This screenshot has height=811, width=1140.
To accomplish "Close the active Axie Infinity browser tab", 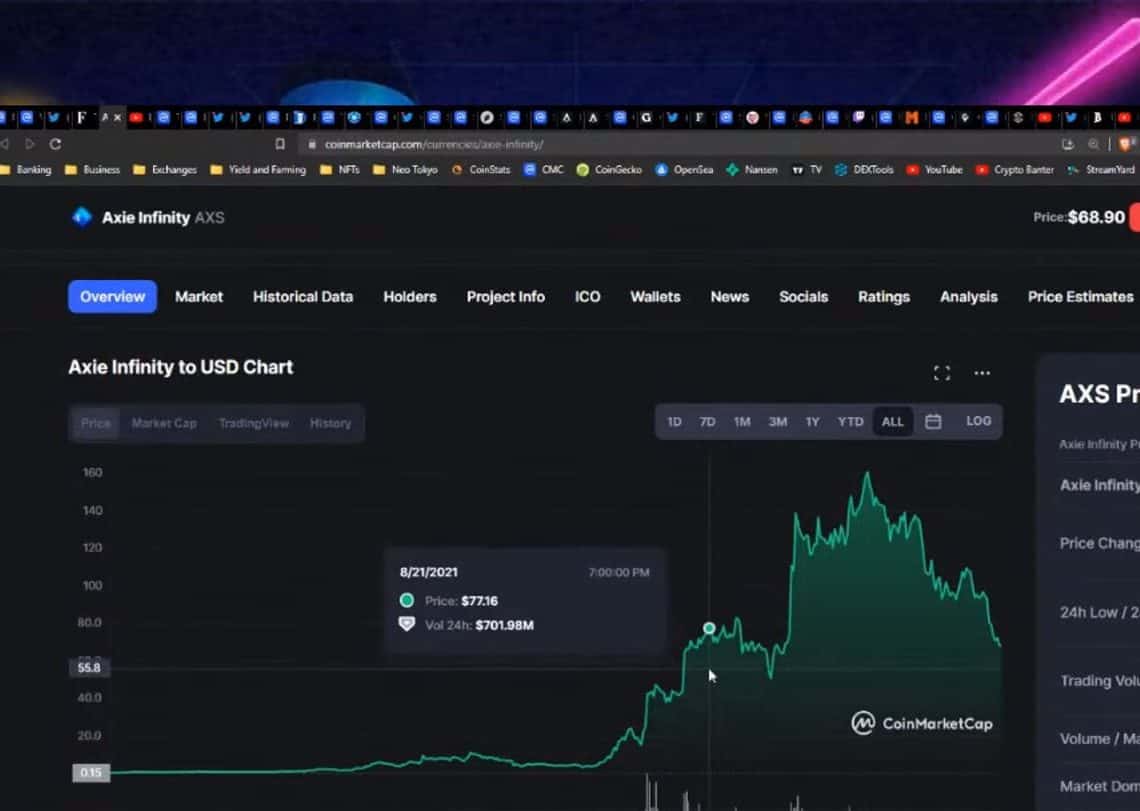I will coord(118,117).
